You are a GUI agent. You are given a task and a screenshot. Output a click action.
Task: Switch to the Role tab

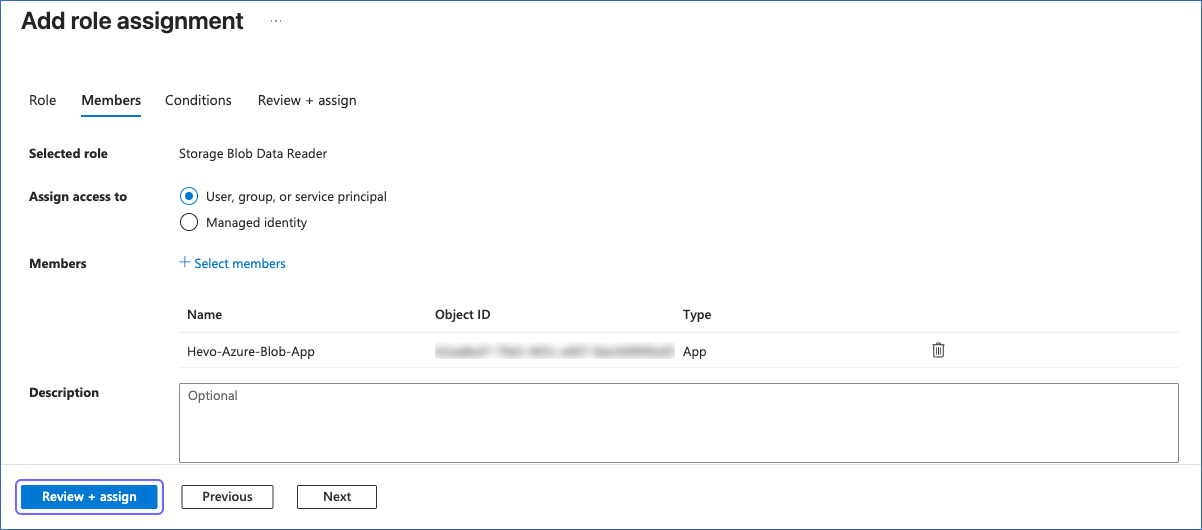click(x=43, y=100)
